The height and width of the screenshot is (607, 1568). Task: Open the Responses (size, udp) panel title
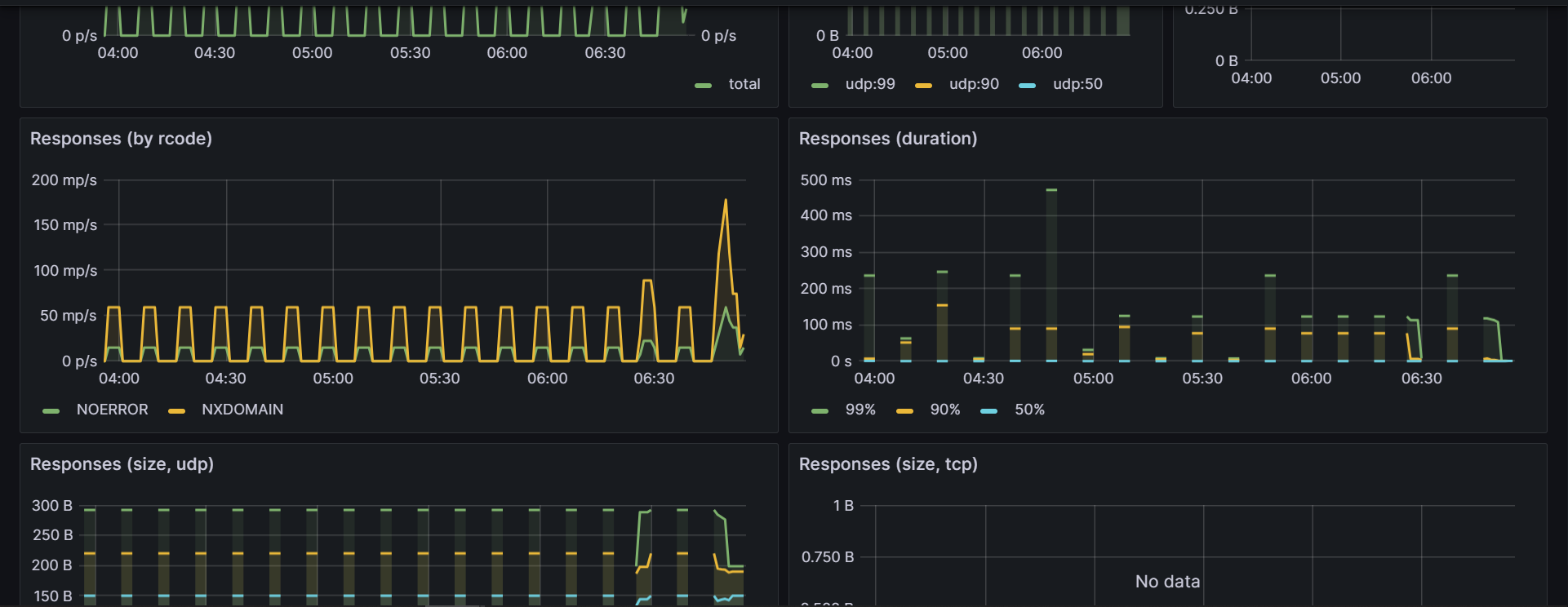pos(122,464)
